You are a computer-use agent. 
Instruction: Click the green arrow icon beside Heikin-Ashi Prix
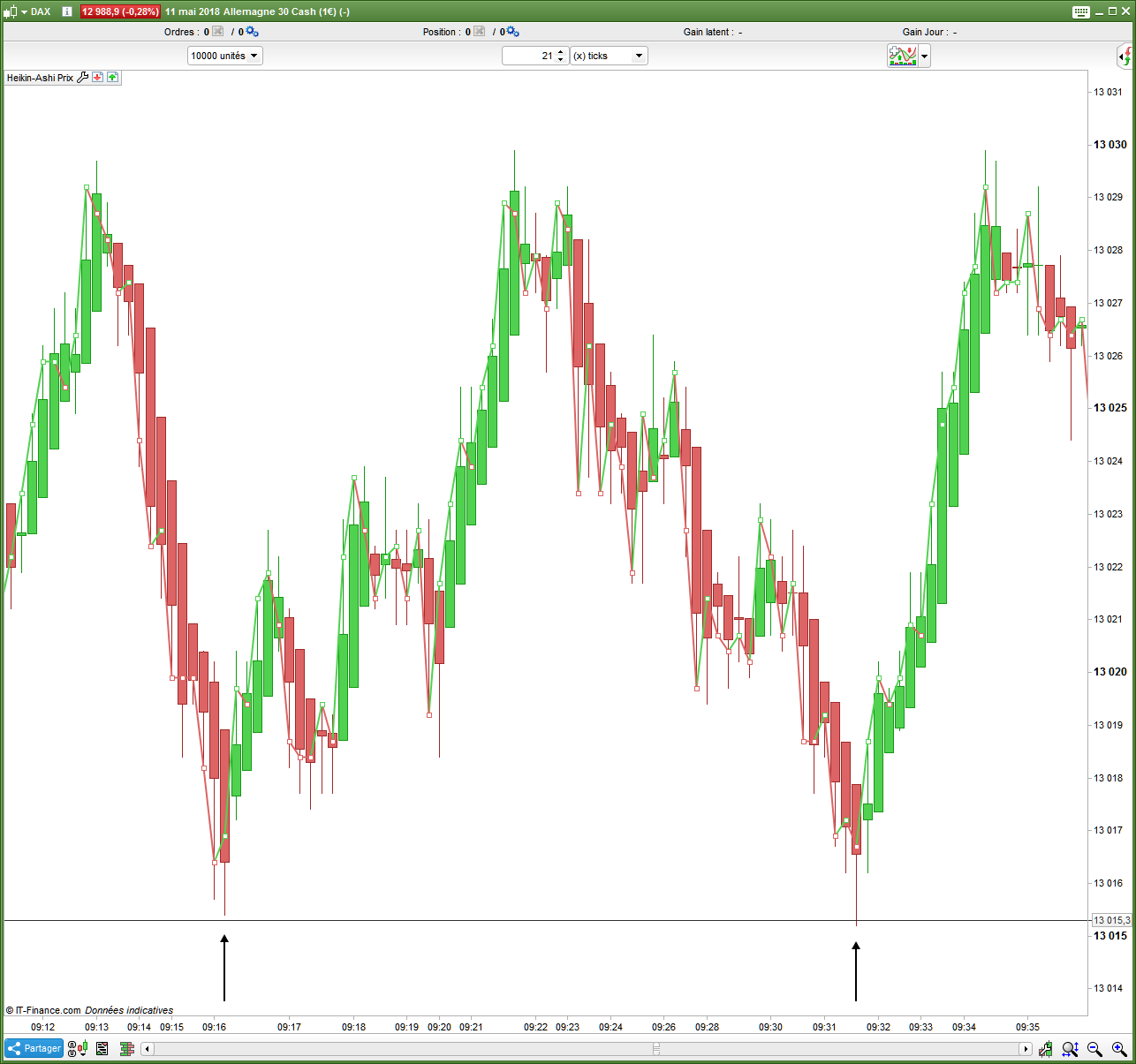(x=112, y=78)
